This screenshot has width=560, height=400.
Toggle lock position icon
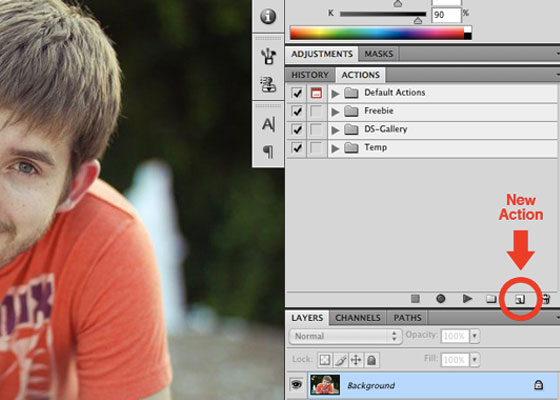click(356, 360)
